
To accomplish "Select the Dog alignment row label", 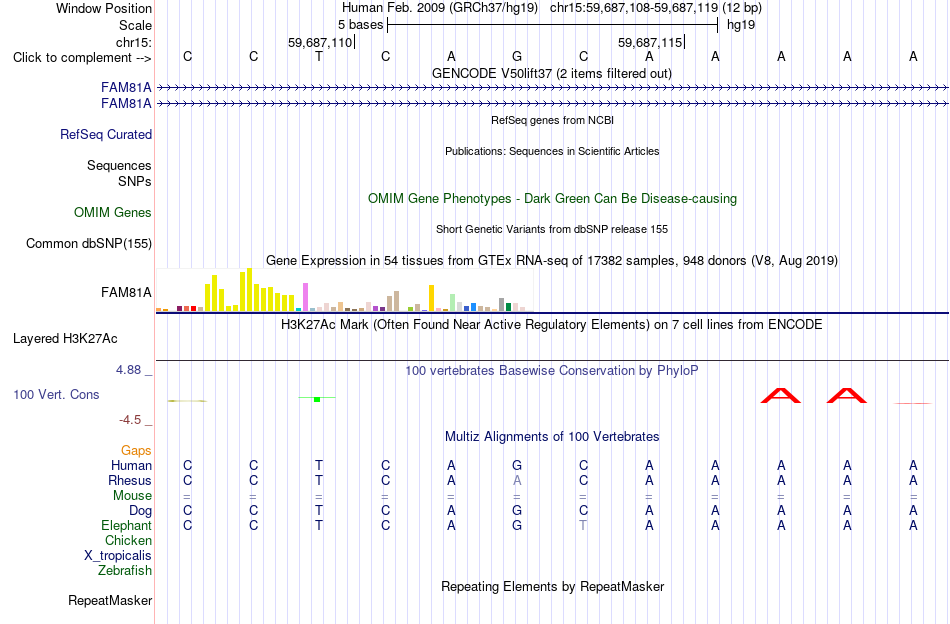I will tap(140, 511).
